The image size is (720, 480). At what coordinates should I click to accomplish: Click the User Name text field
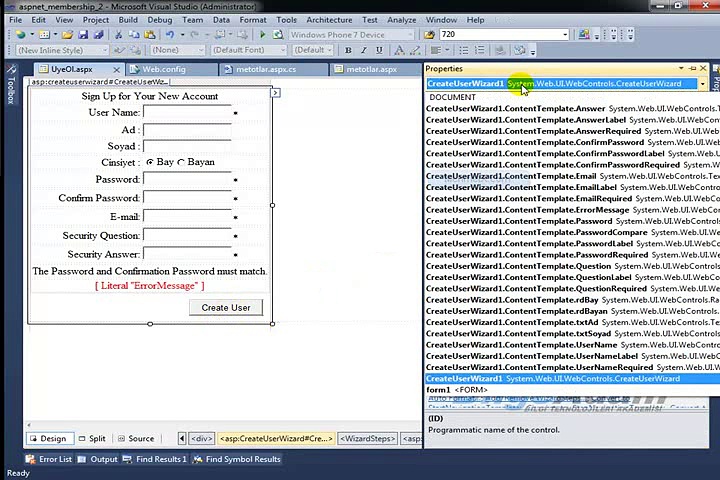coord(187,113)
